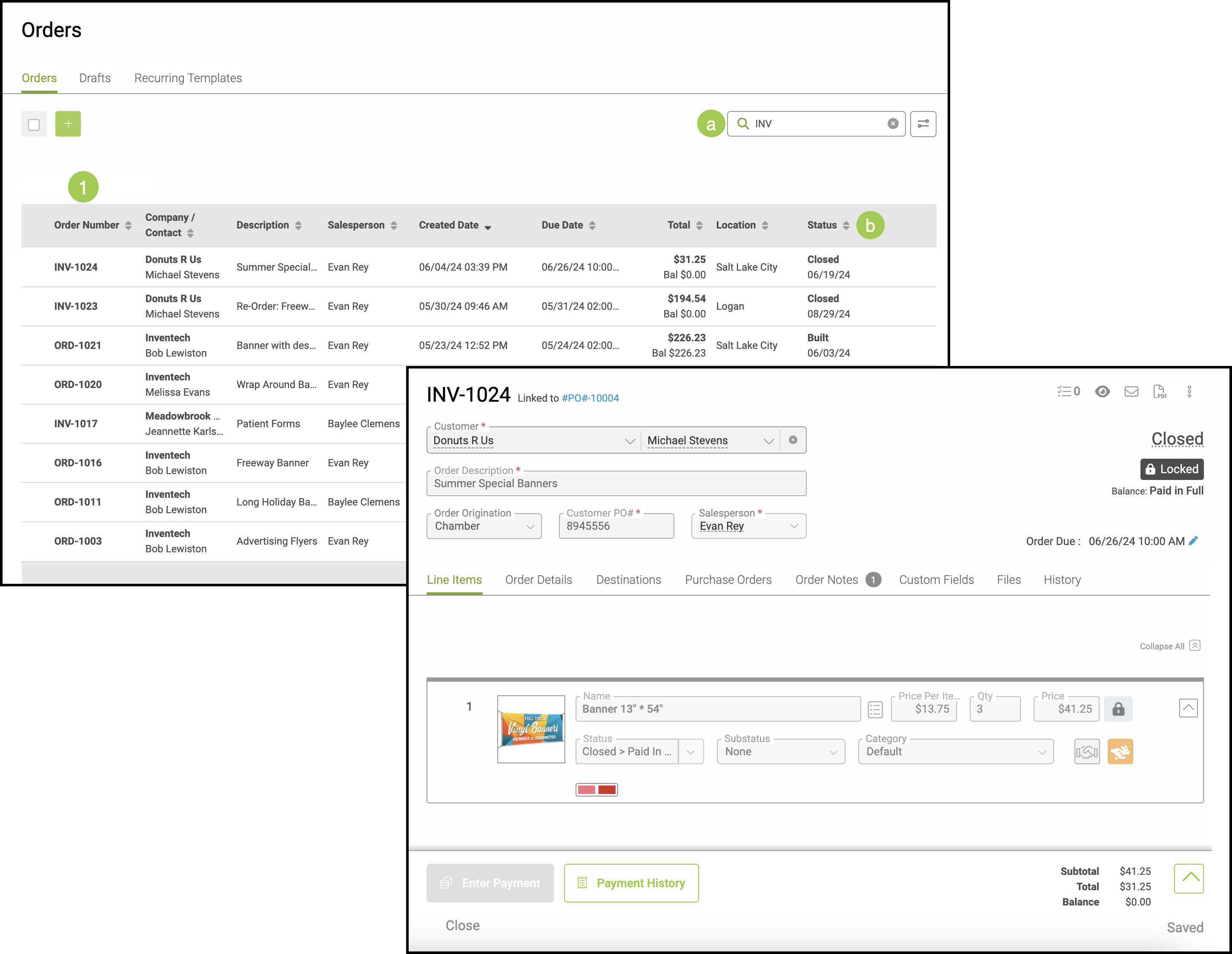The image size is (1232, 954).
Task: Follow the #PO#-10004 linked purchase order link
Action: pos(590,398)
